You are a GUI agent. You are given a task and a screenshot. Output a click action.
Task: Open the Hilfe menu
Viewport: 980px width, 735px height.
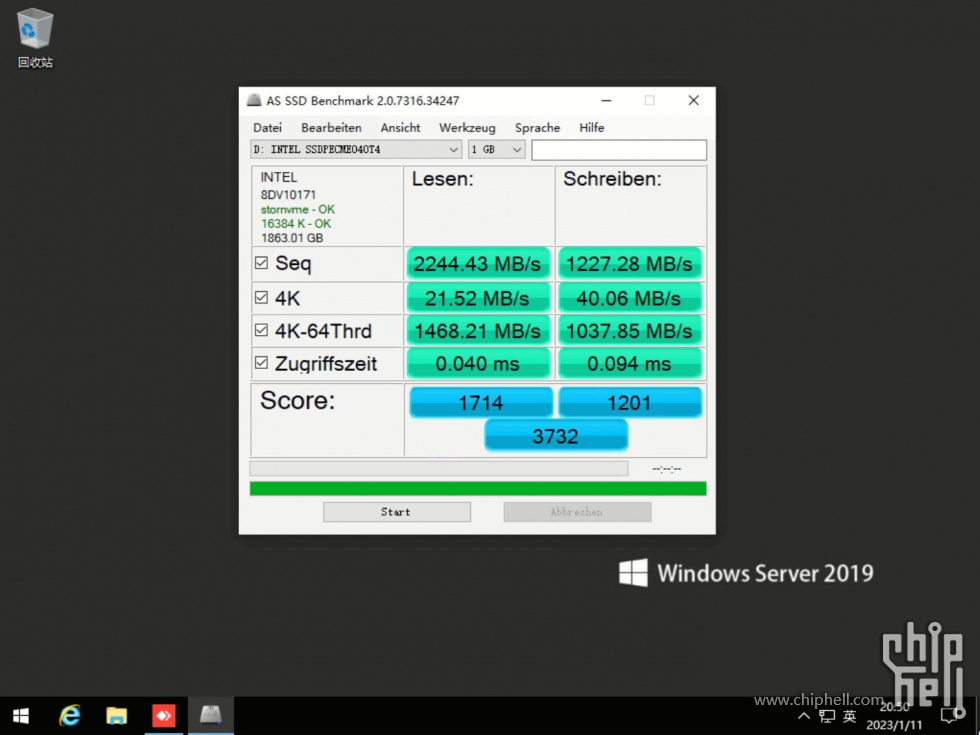(591, 128)
